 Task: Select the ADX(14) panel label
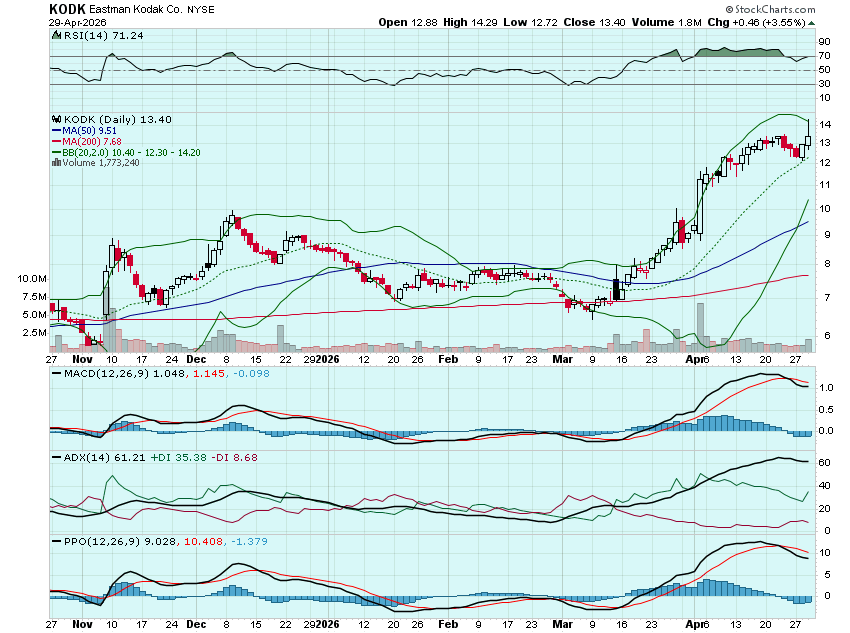click(x=77, y=457)
